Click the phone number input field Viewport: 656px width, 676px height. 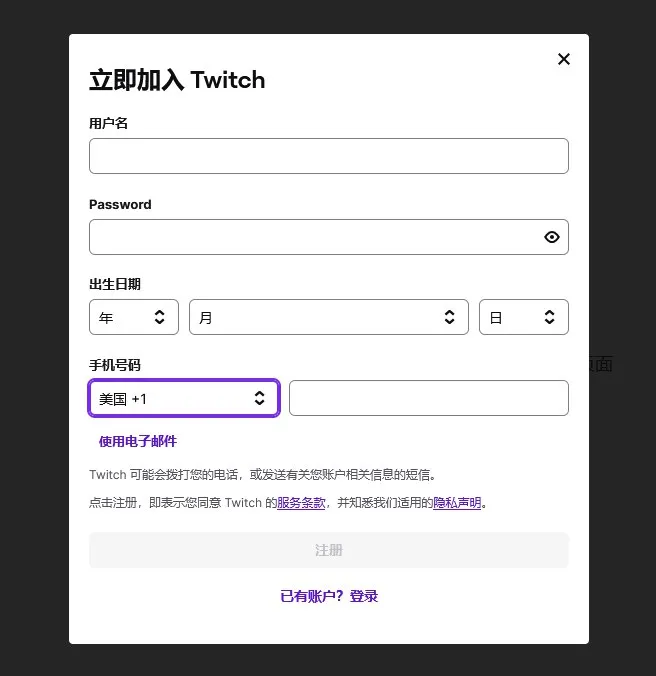pos(429,398)
